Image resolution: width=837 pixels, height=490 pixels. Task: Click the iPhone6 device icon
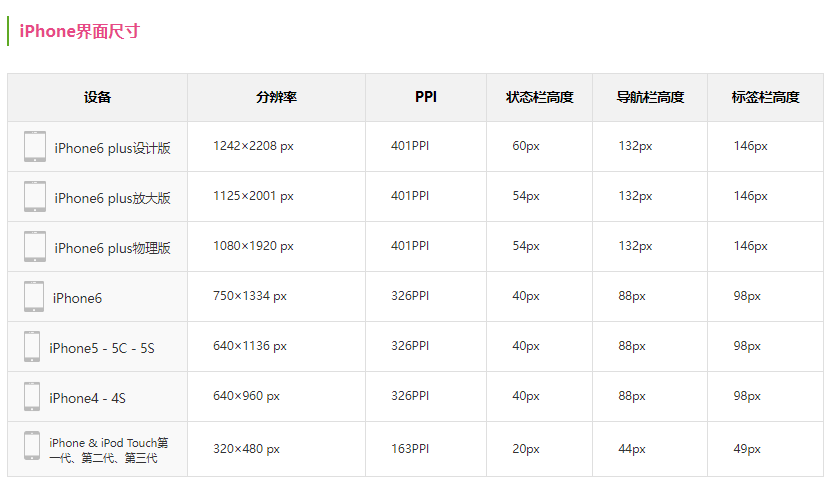pyautogui.click(x=34, y=296)
